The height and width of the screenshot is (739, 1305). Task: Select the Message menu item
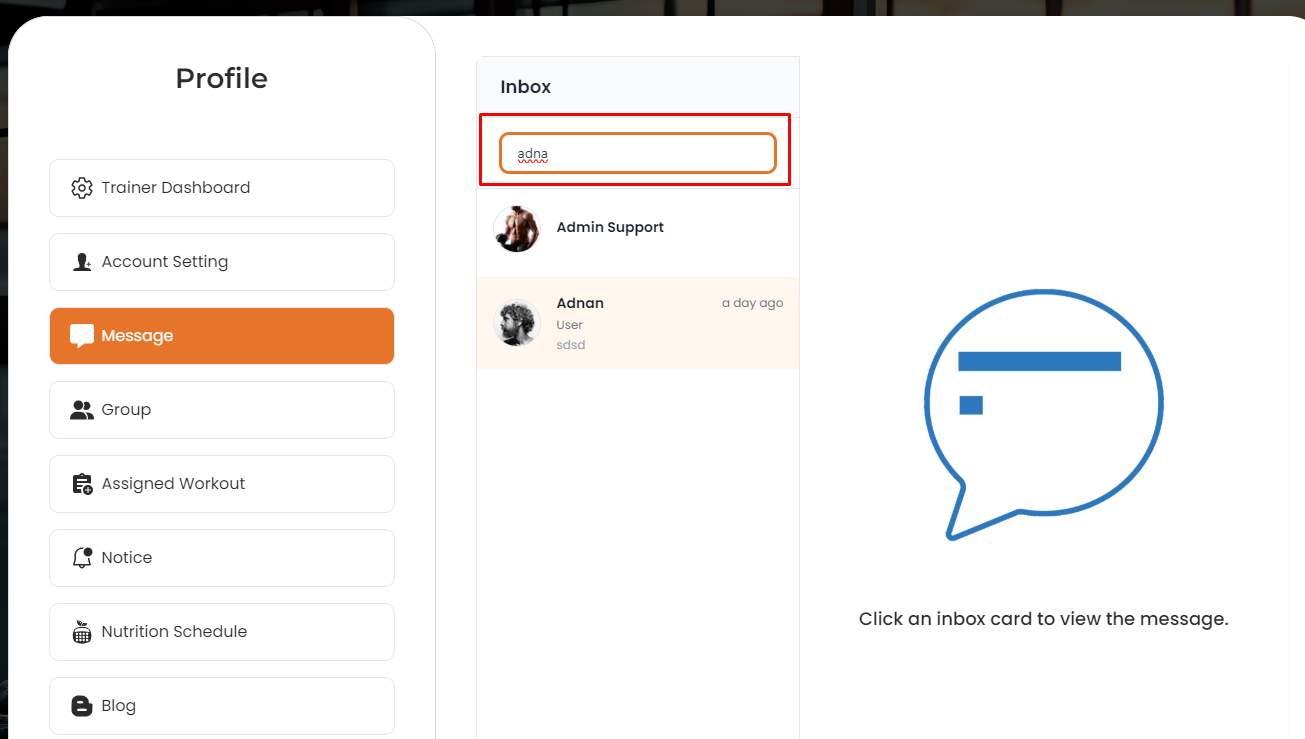(221, 336)
